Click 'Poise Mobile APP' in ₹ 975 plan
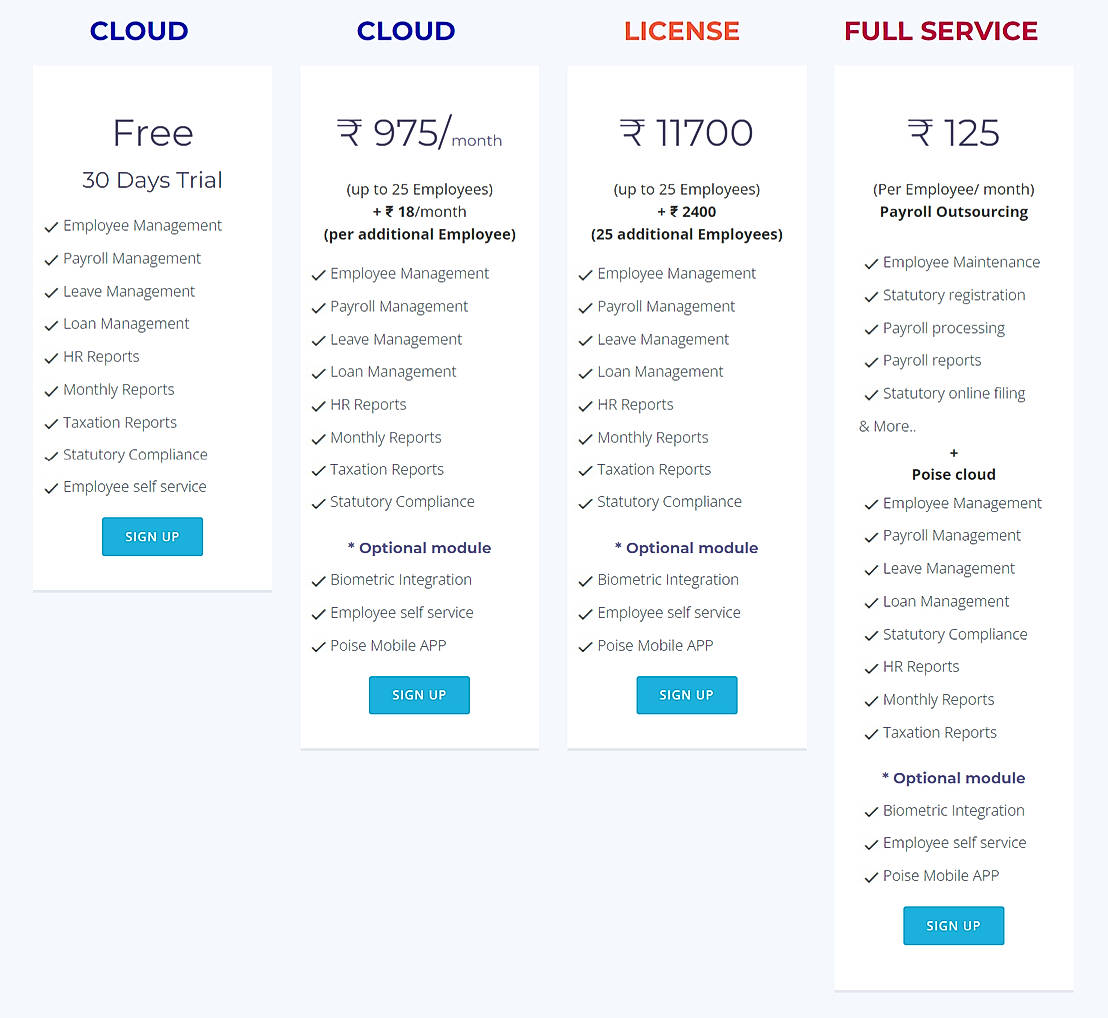Image resolution: width=1108 pixels, height=1018 pixels. click(x=389, y=646)
